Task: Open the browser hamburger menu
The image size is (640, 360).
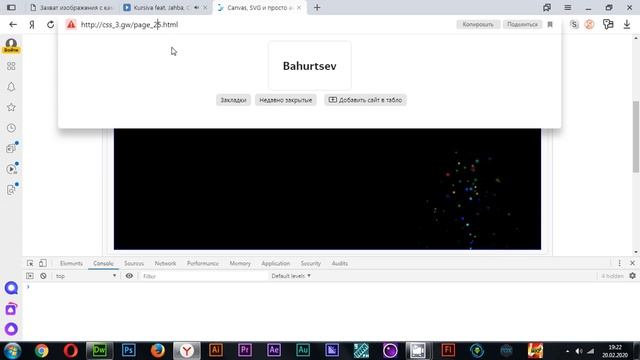Action: pos(567,7)
